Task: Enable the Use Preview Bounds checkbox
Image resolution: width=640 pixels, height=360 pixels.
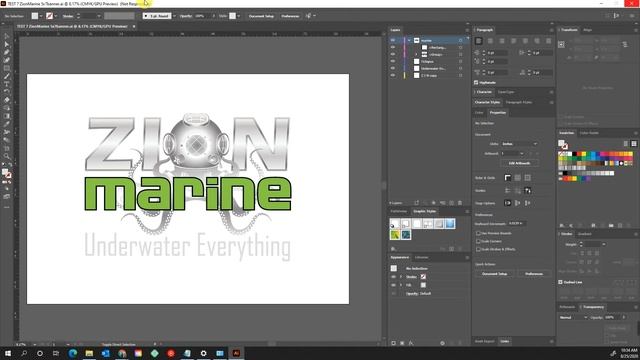Action: (478, 233)
